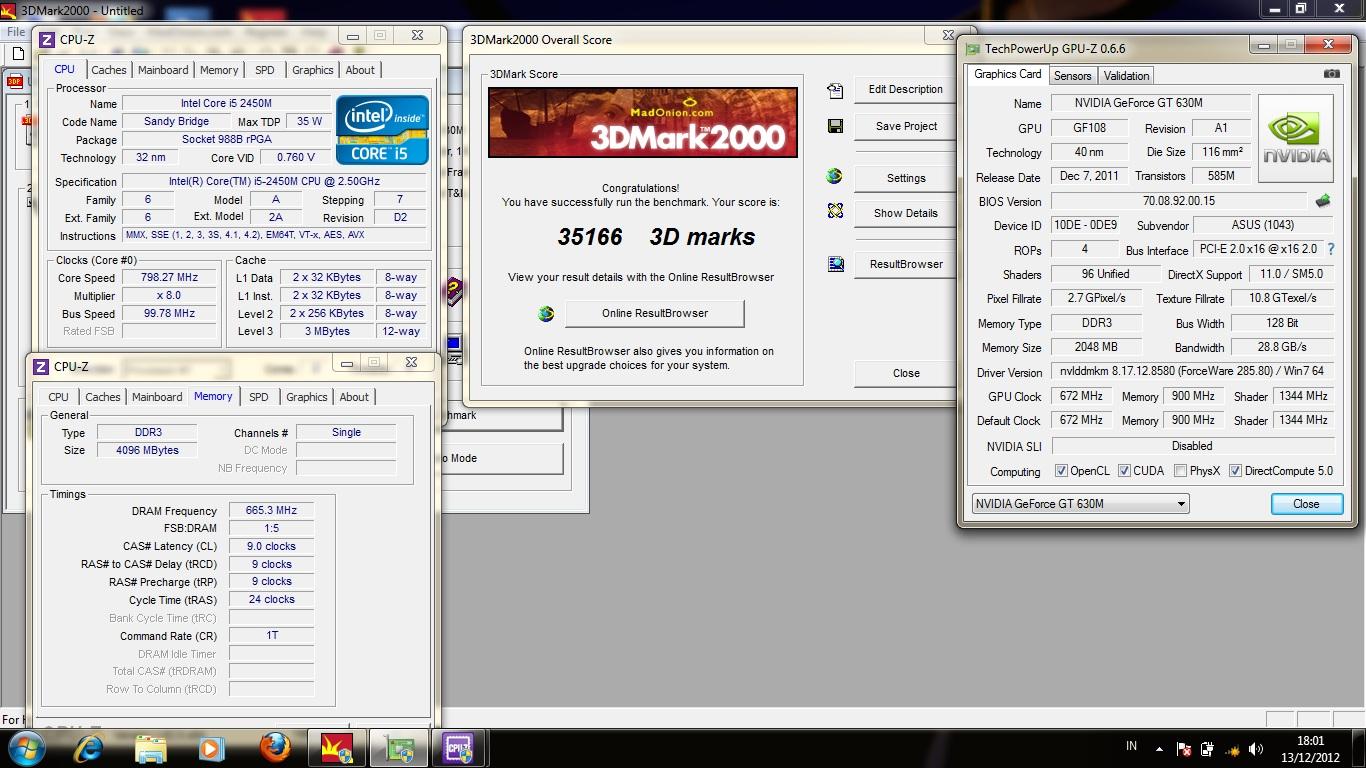Close the 3DMark2000 score dialog with Close
The height and width of the screenshot is (768, 1366).
906,373
